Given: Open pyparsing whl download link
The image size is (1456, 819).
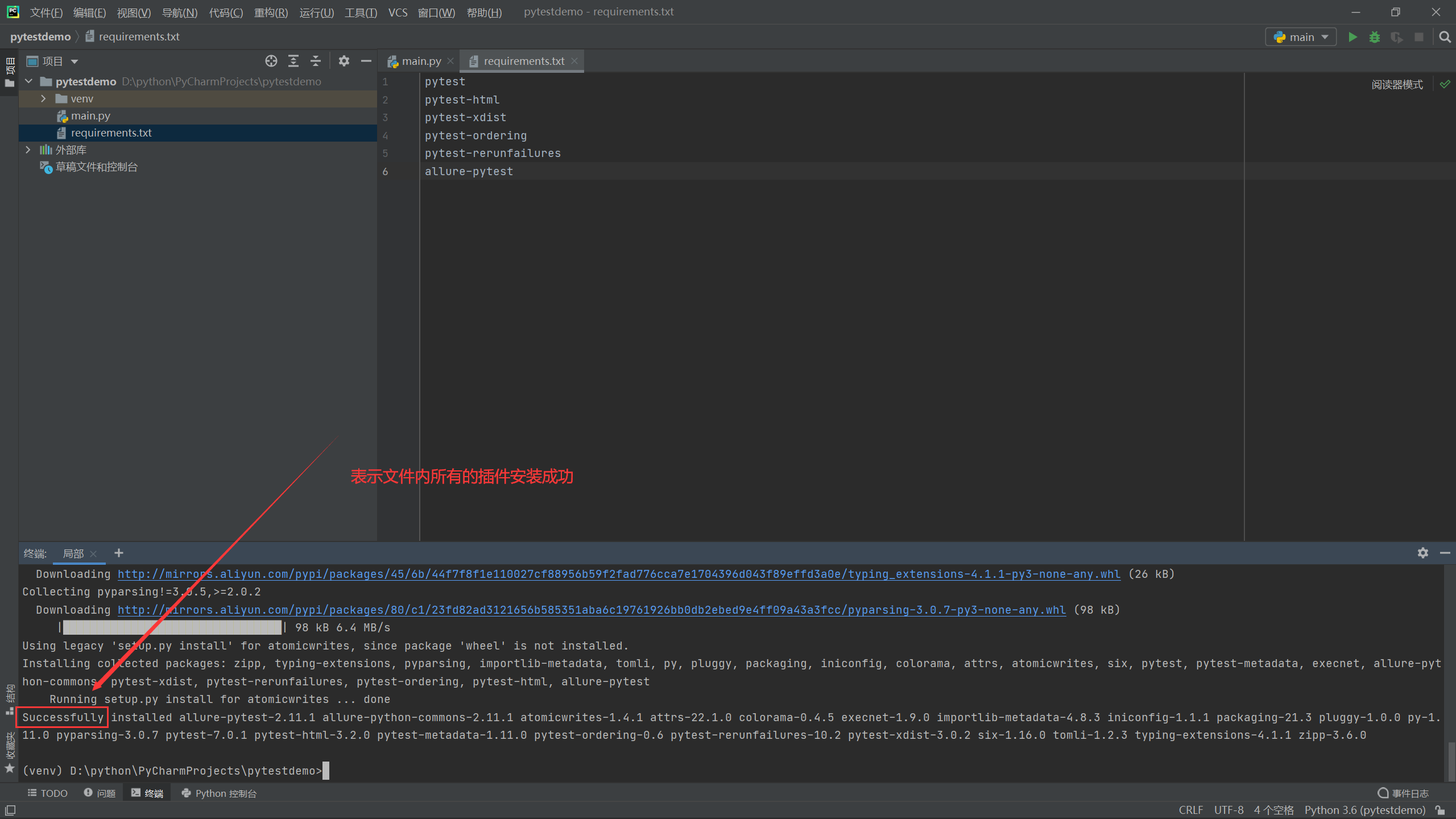Looking at the screenshot, I should click(591, 610).
